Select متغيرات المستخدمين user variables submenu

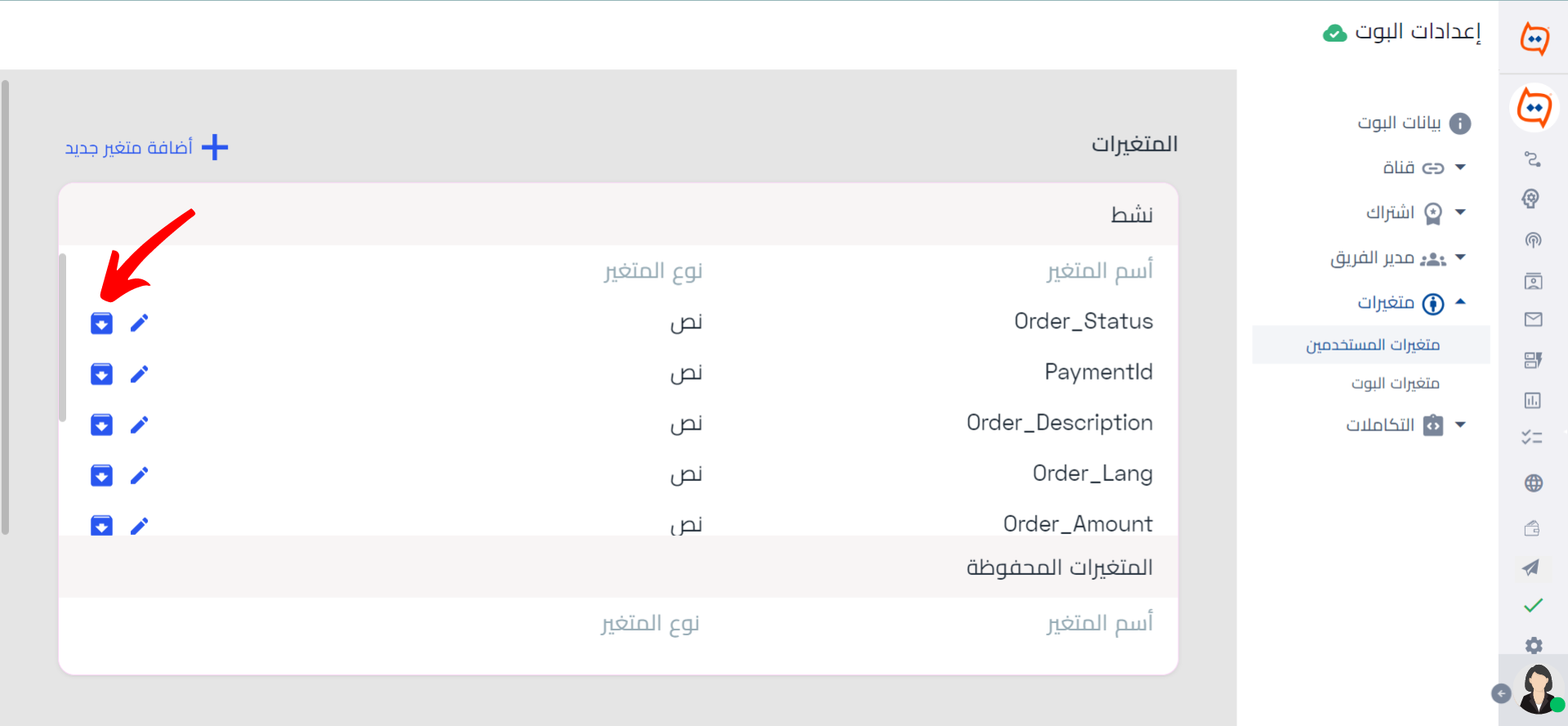tap(1372, 345)
